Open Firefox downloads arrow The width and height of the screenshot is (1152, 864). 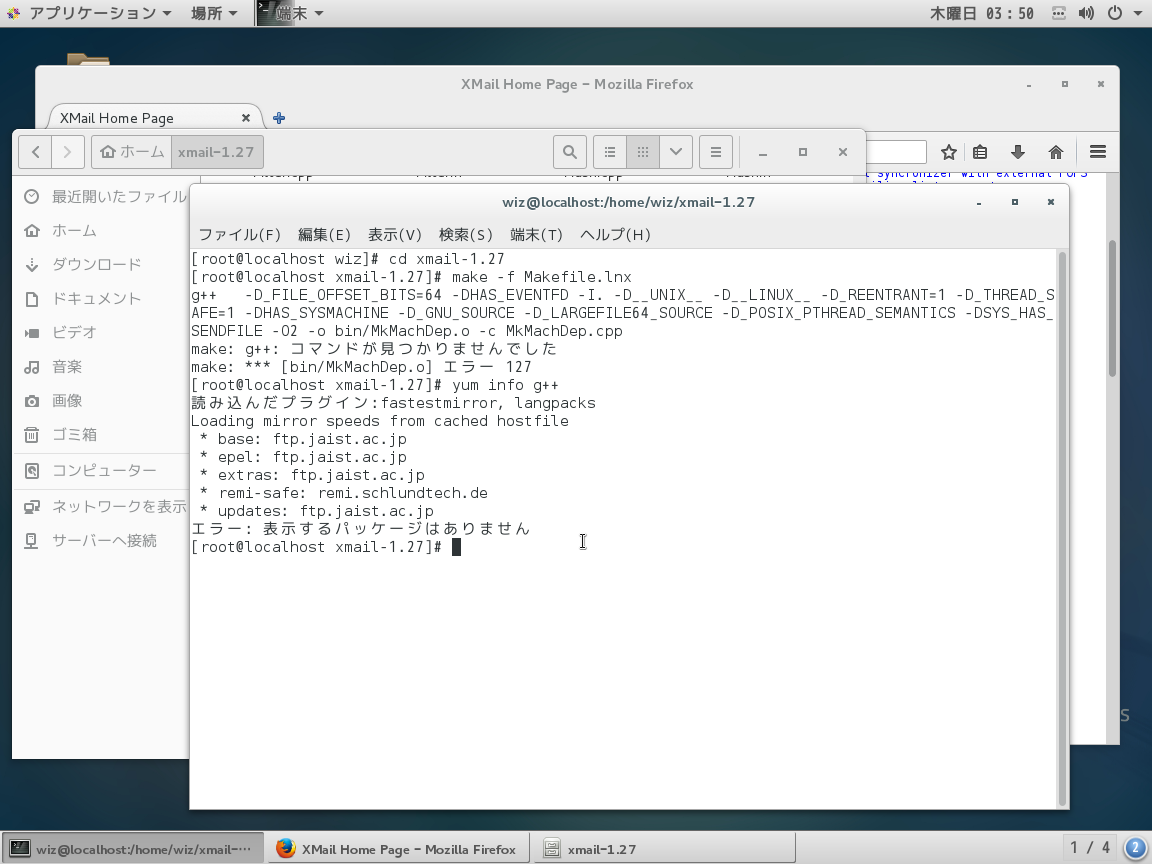1018,152
